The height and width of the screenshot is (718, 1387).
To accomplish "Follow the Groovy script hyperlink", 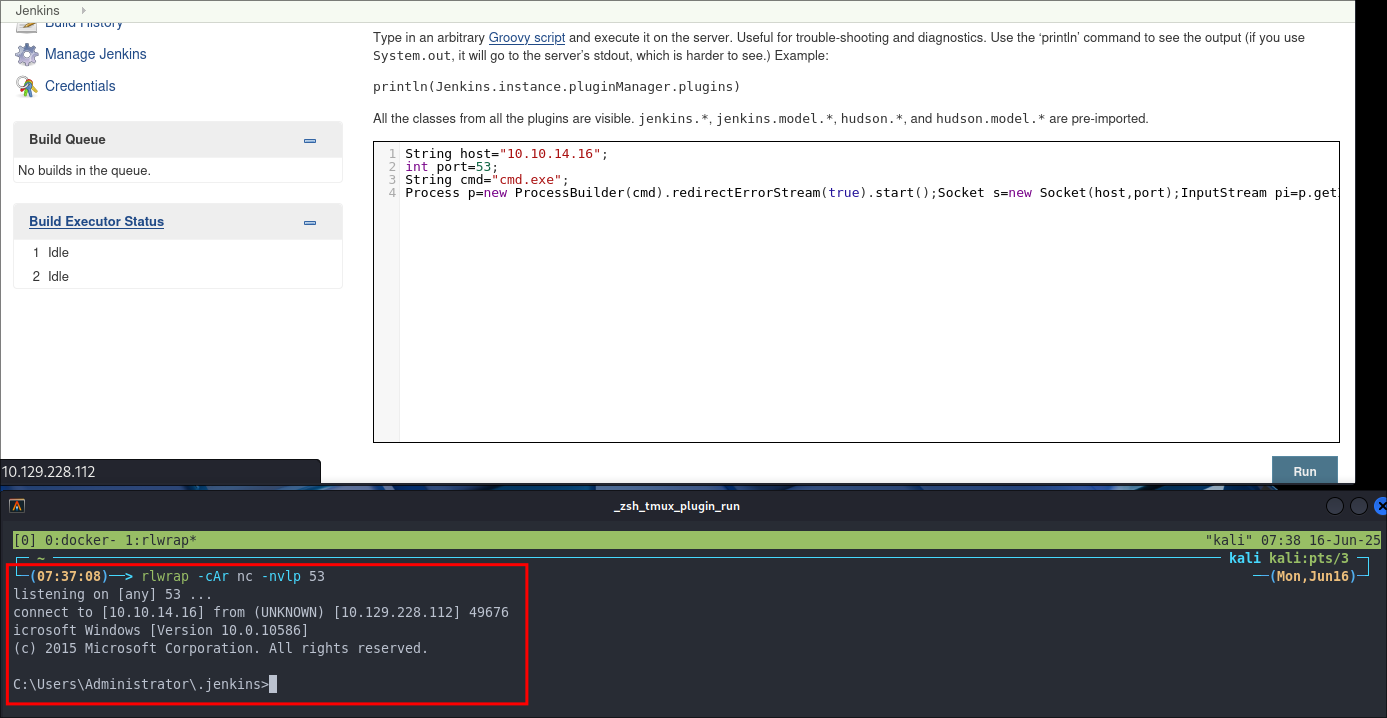I will point(527,38).
